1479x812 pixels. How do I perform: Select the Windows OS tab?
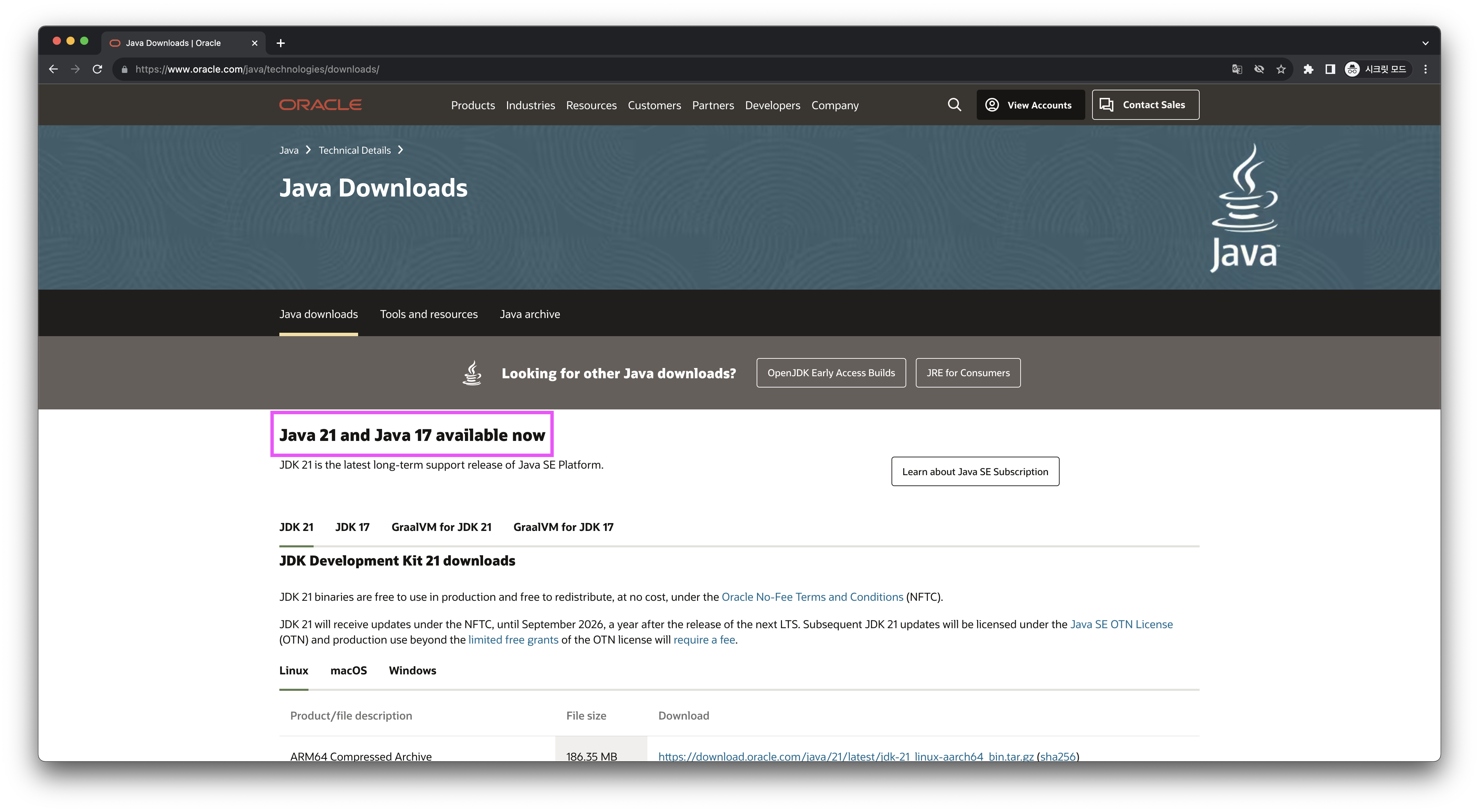click(x=412, y=670)
